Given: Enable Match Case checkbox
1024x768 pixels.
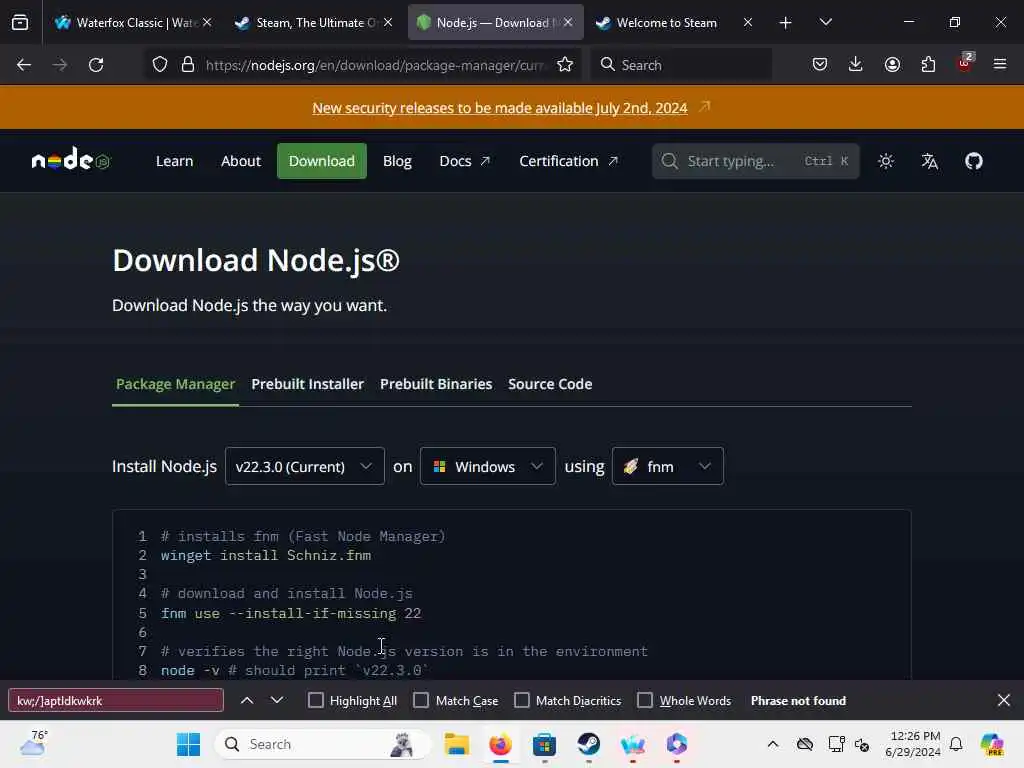Looking at the screenshot, I should click(421, 701).
